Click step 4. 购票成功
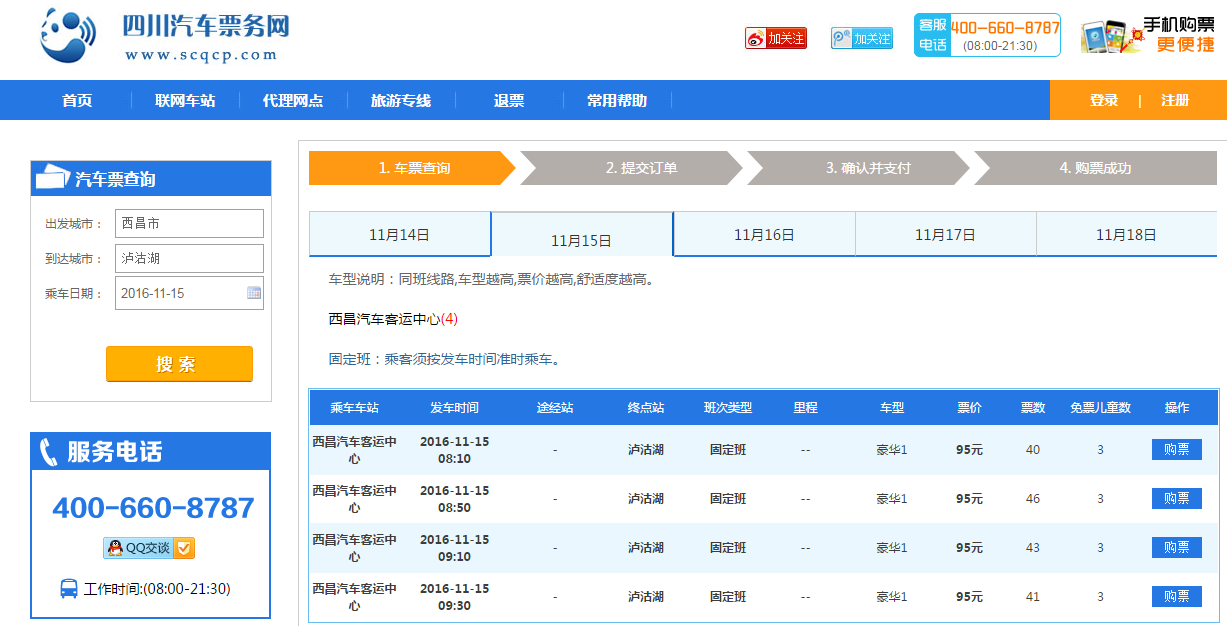The height and width of the screenshot is (626, 1227). click(1096, 168)
